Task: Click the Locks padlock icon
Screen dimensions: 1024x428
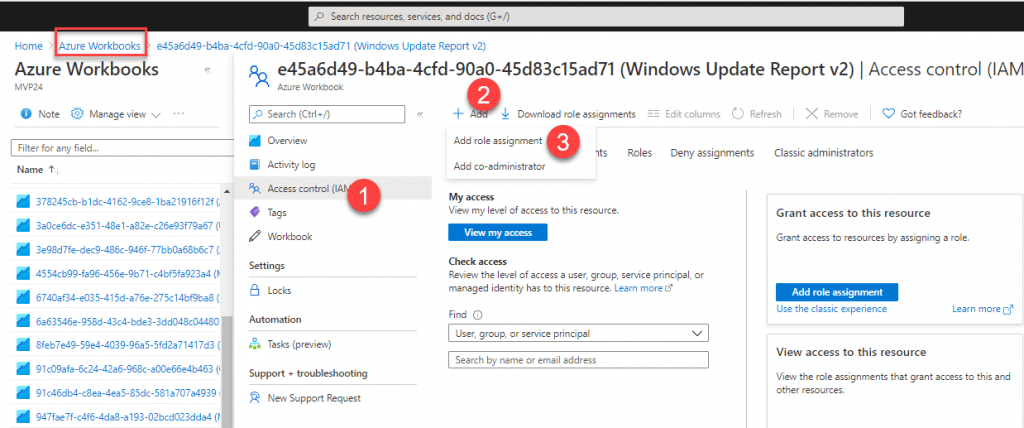Action: (255, 290)
